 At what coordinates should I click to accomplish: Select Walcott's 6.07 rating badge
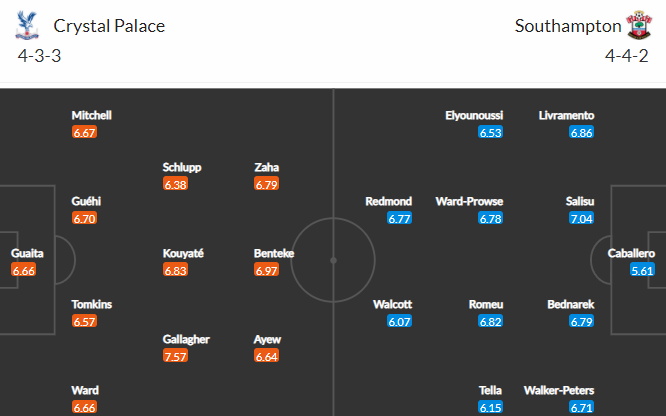pyautogui.click(x=399, y=321)
